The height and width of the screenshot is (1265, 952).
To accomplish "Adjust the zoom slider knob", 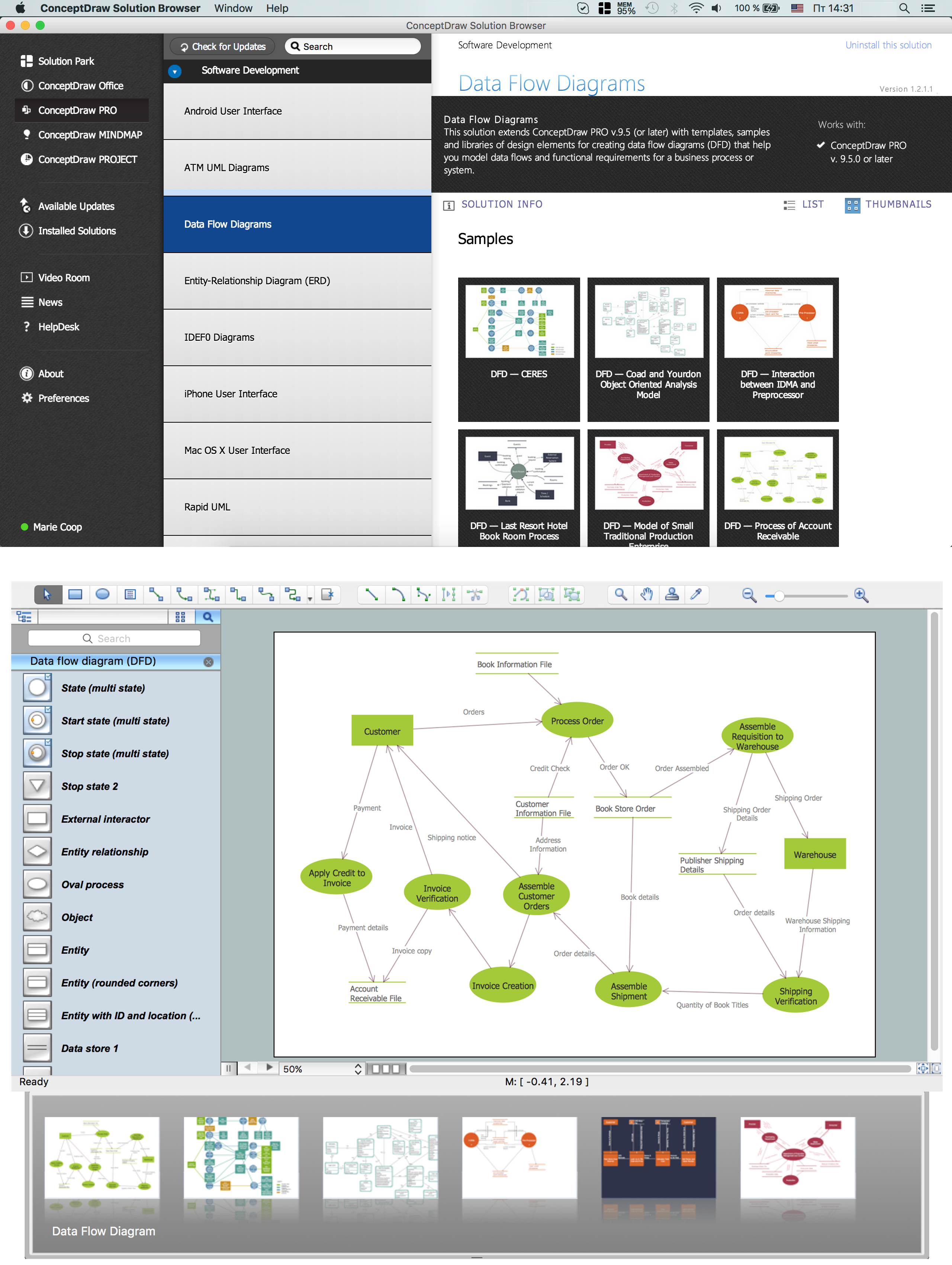I will [779, 596].
